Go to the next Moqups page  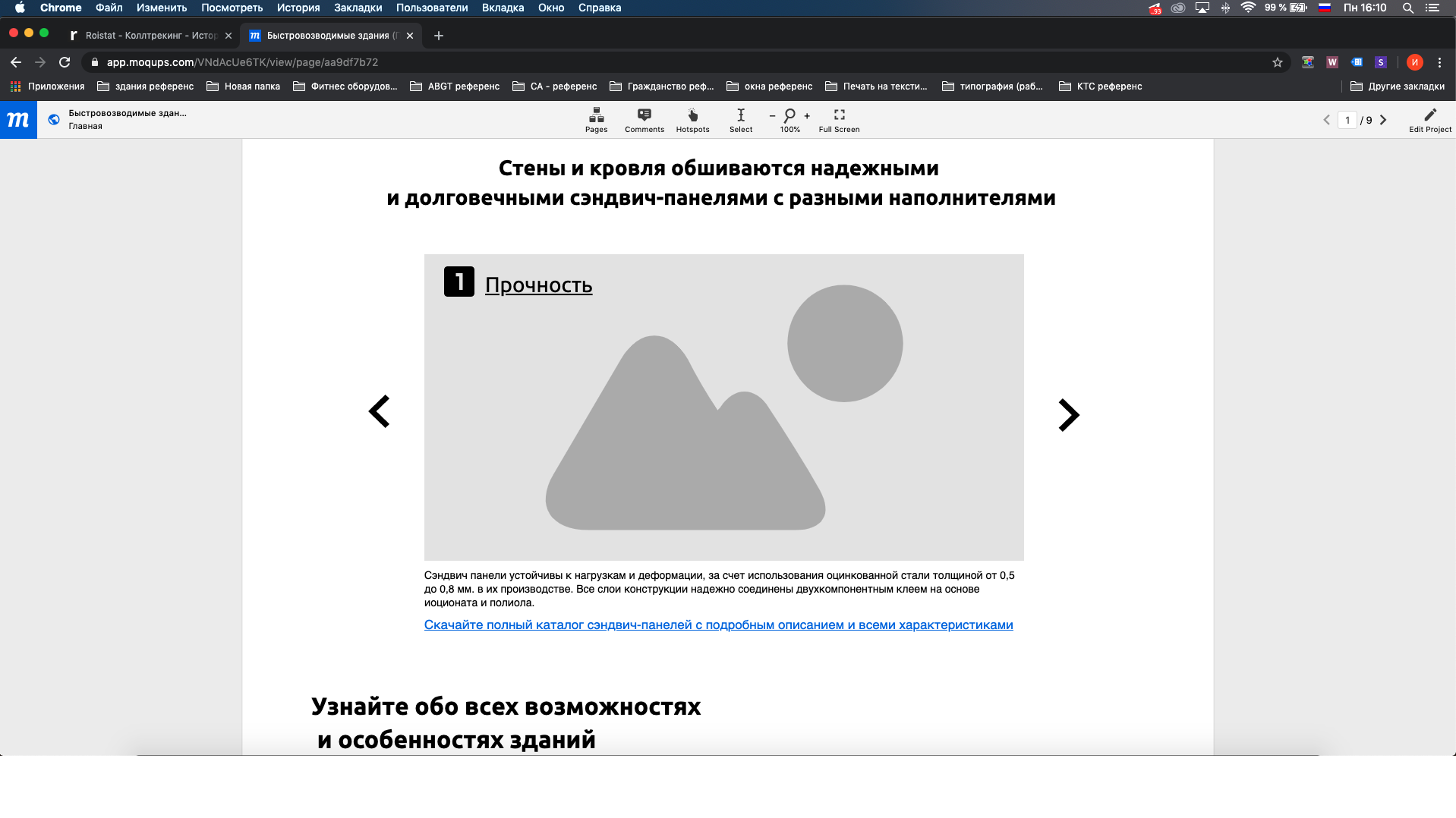point(1383,120)
